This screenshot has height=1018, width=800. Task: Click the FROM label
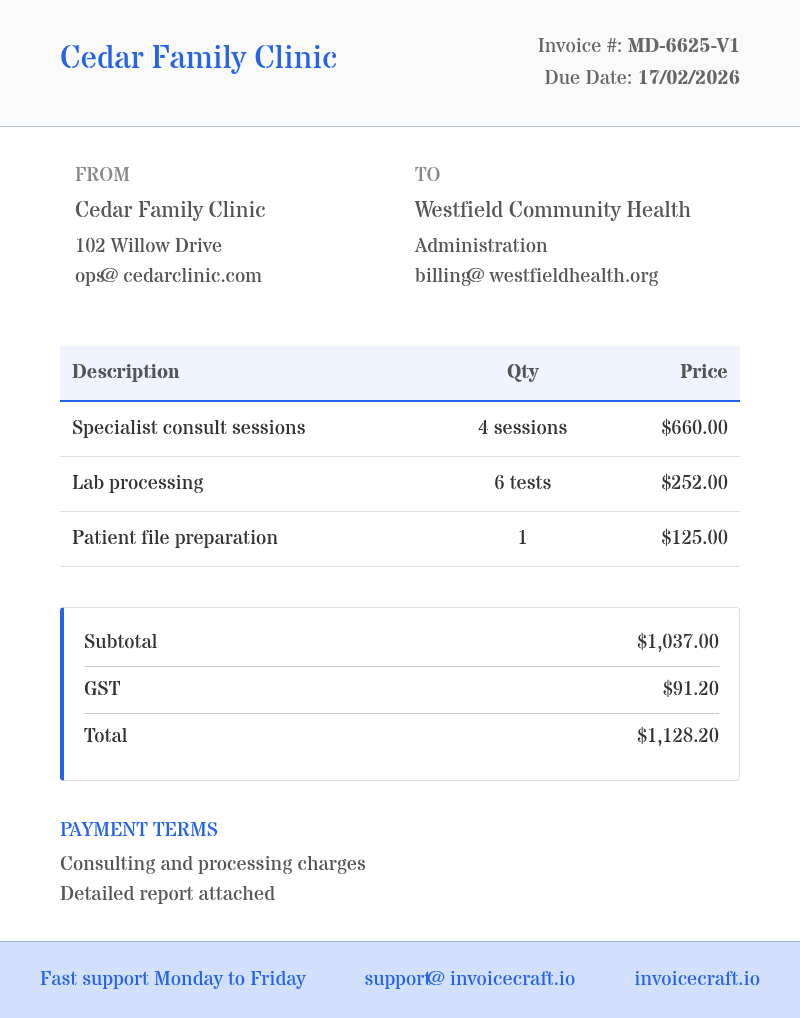coord(102,174)
